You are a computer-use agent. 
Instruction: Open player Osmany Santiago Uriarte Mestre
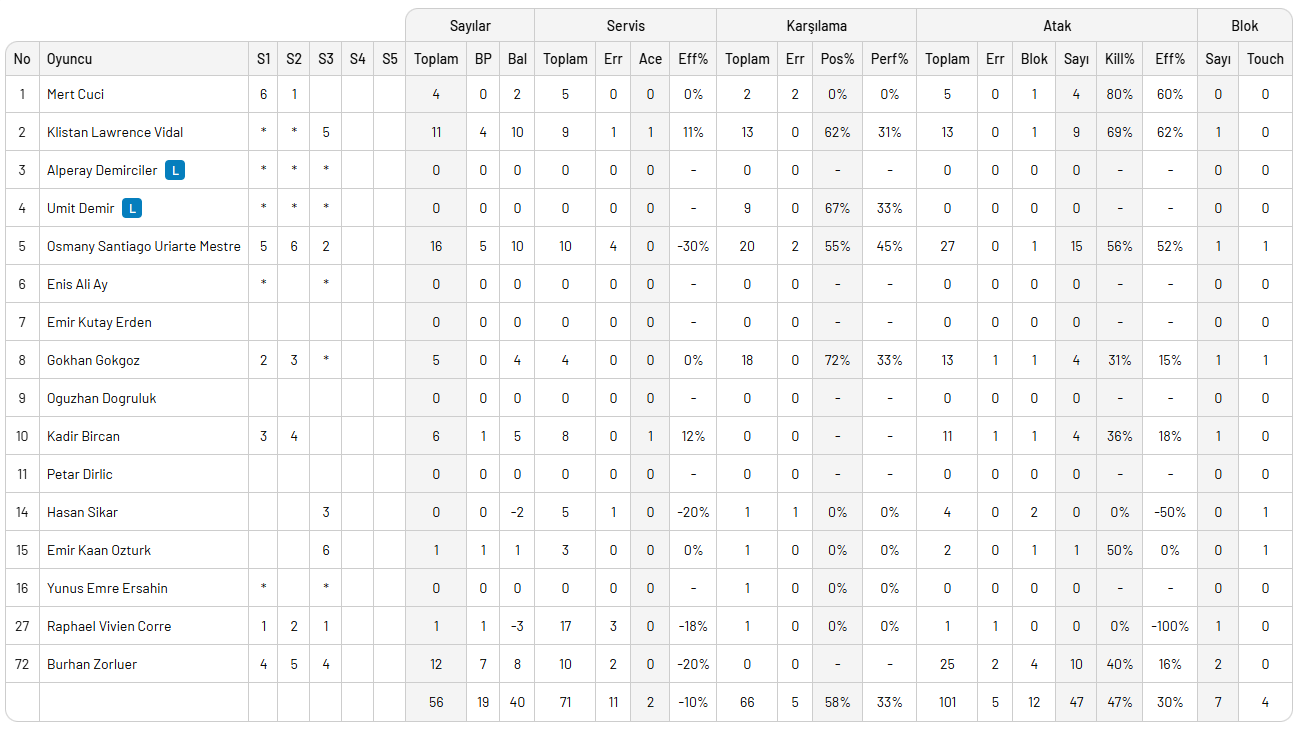(143, 246)
